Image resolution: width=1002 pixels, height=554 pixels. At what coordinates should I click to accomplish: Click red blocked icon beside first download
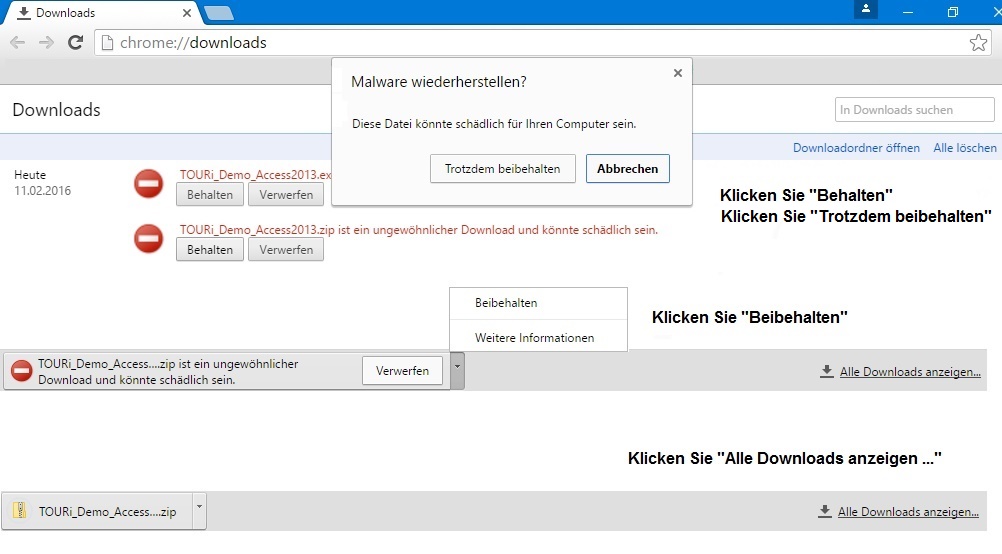click(149, 184)
